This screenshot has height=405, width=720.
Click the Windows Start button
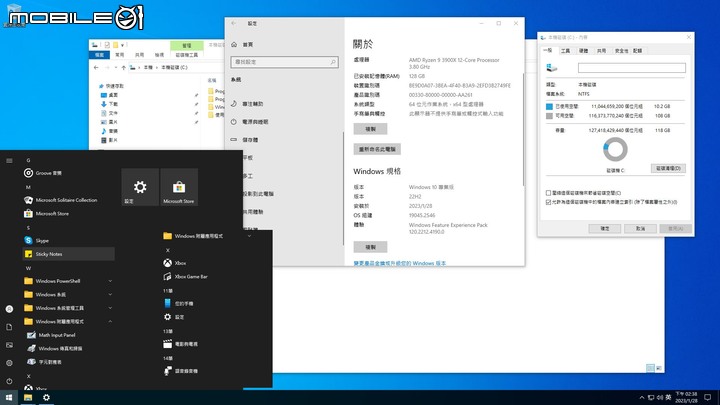(9, 398)
